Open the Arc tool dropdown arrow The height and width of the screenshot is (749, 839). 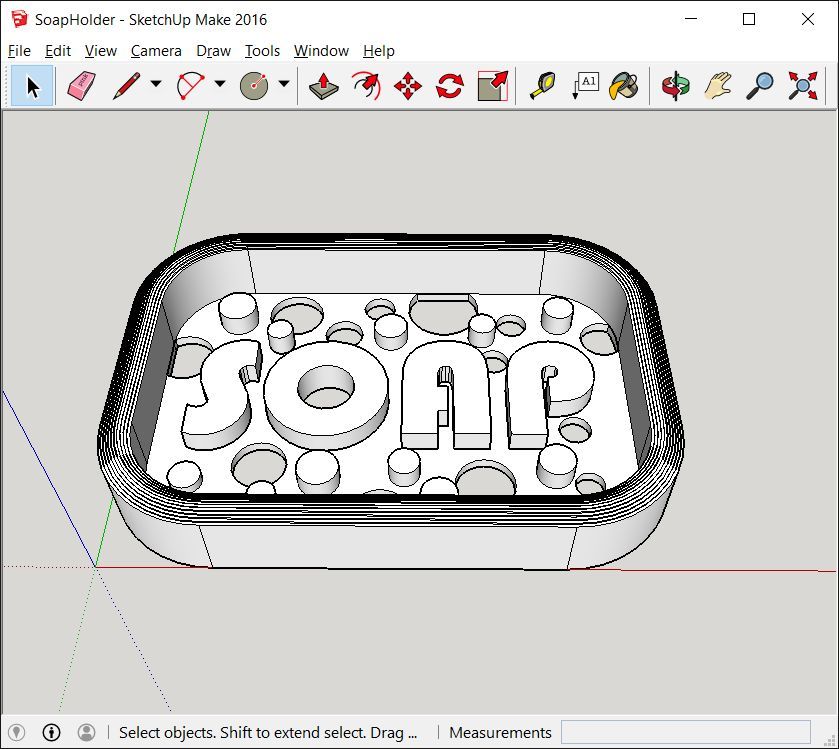220,85
